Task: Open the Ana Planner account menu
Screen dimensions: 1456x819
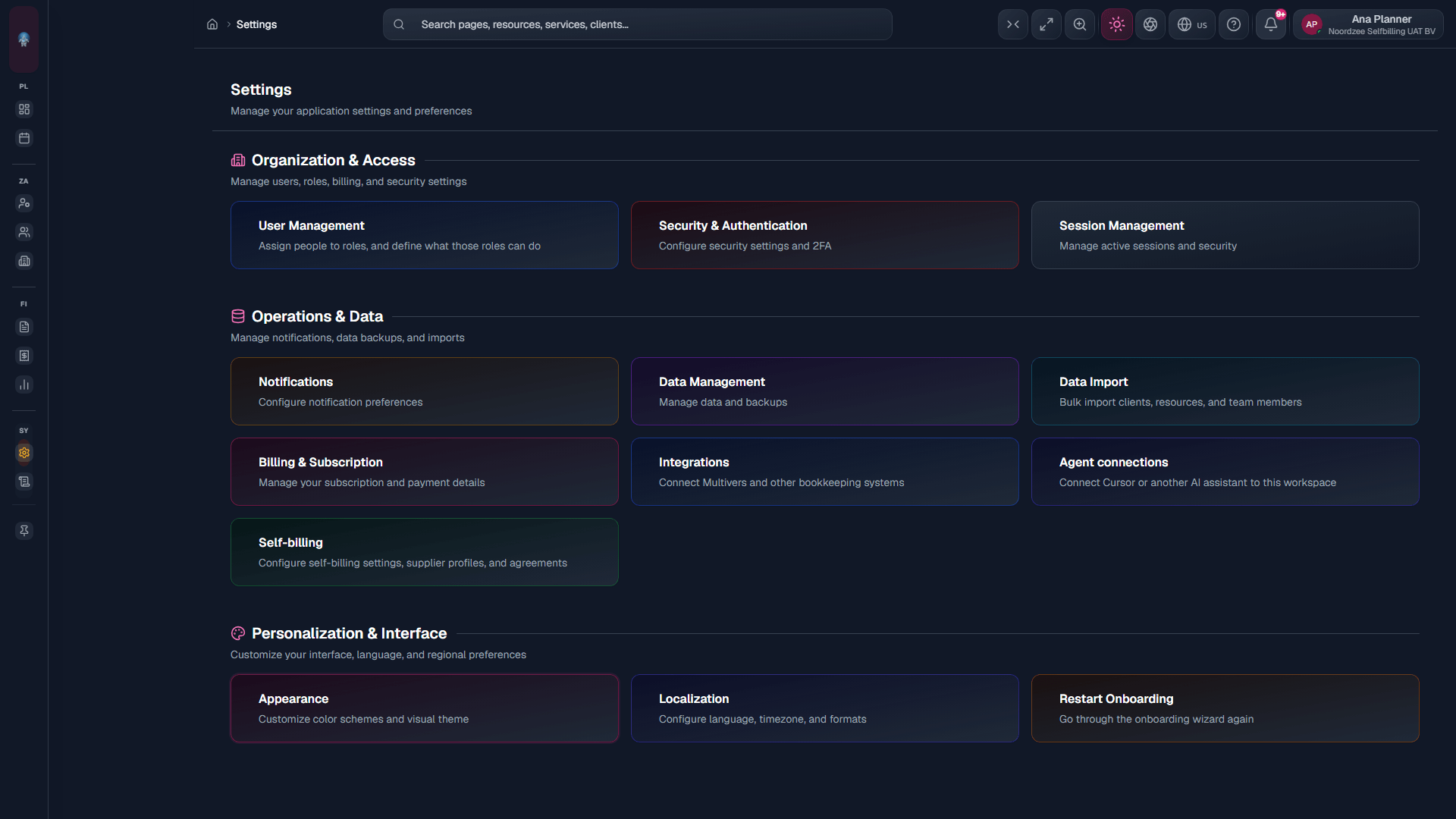Action: pyautogui.click(x=1368, y=24)
